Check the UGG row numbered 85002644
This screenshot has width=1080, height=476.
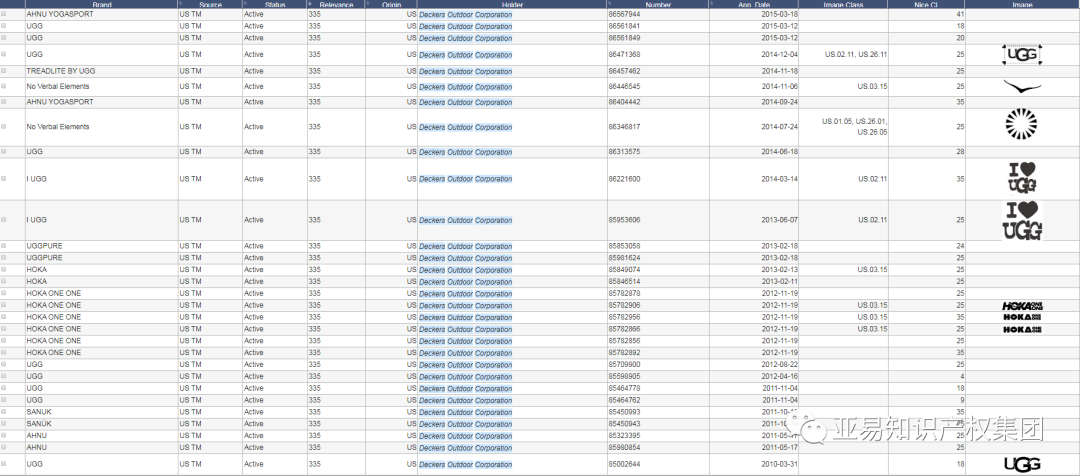(3, 464)
